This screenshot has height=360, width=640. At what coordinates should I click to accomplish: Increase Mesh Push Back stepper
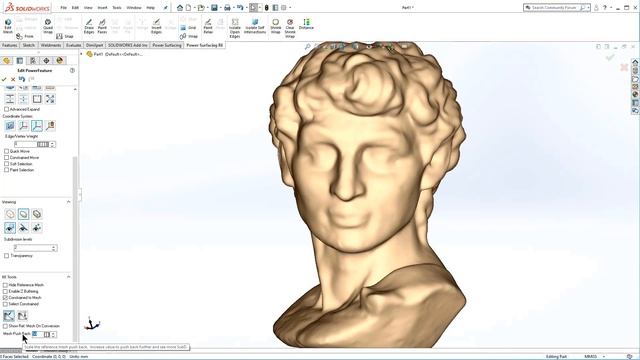(53, 333)
